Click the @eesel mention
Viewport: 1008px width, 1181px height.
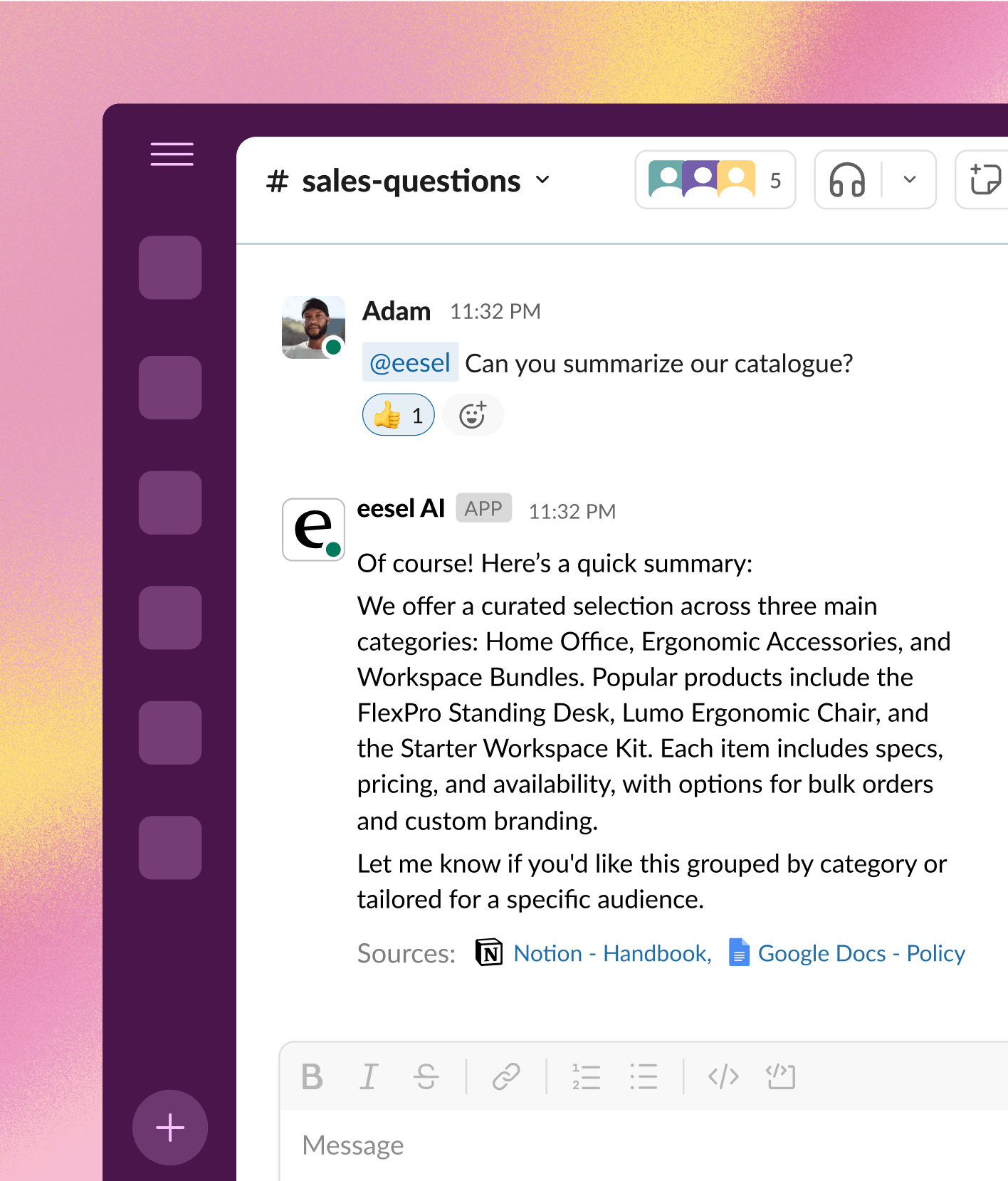point(410,363)
